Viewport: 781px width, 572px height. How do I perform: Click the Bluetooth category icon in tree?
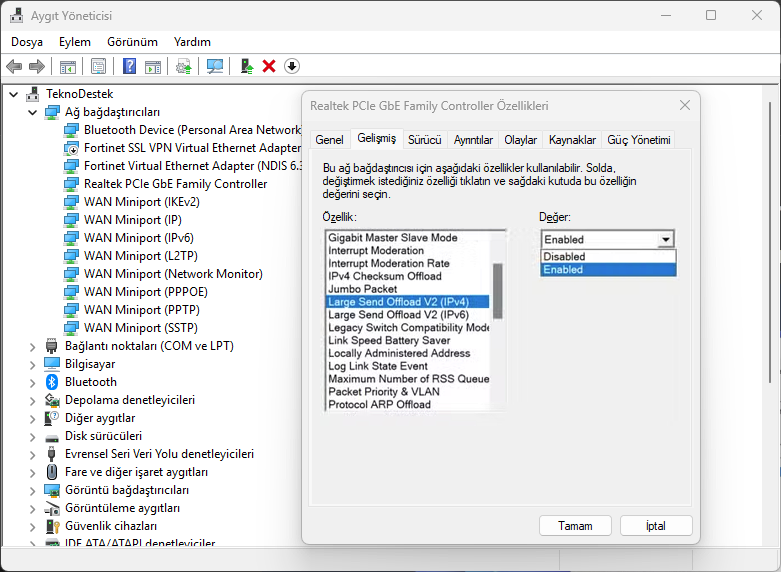pyautogui.click(x=52, y=382)
